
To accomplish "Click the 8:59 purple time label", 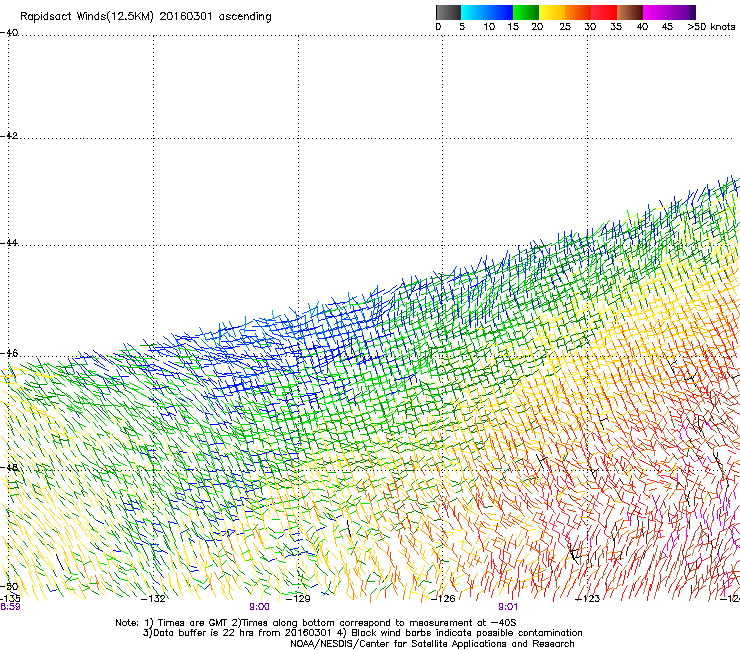I will [x=10, y=607].
